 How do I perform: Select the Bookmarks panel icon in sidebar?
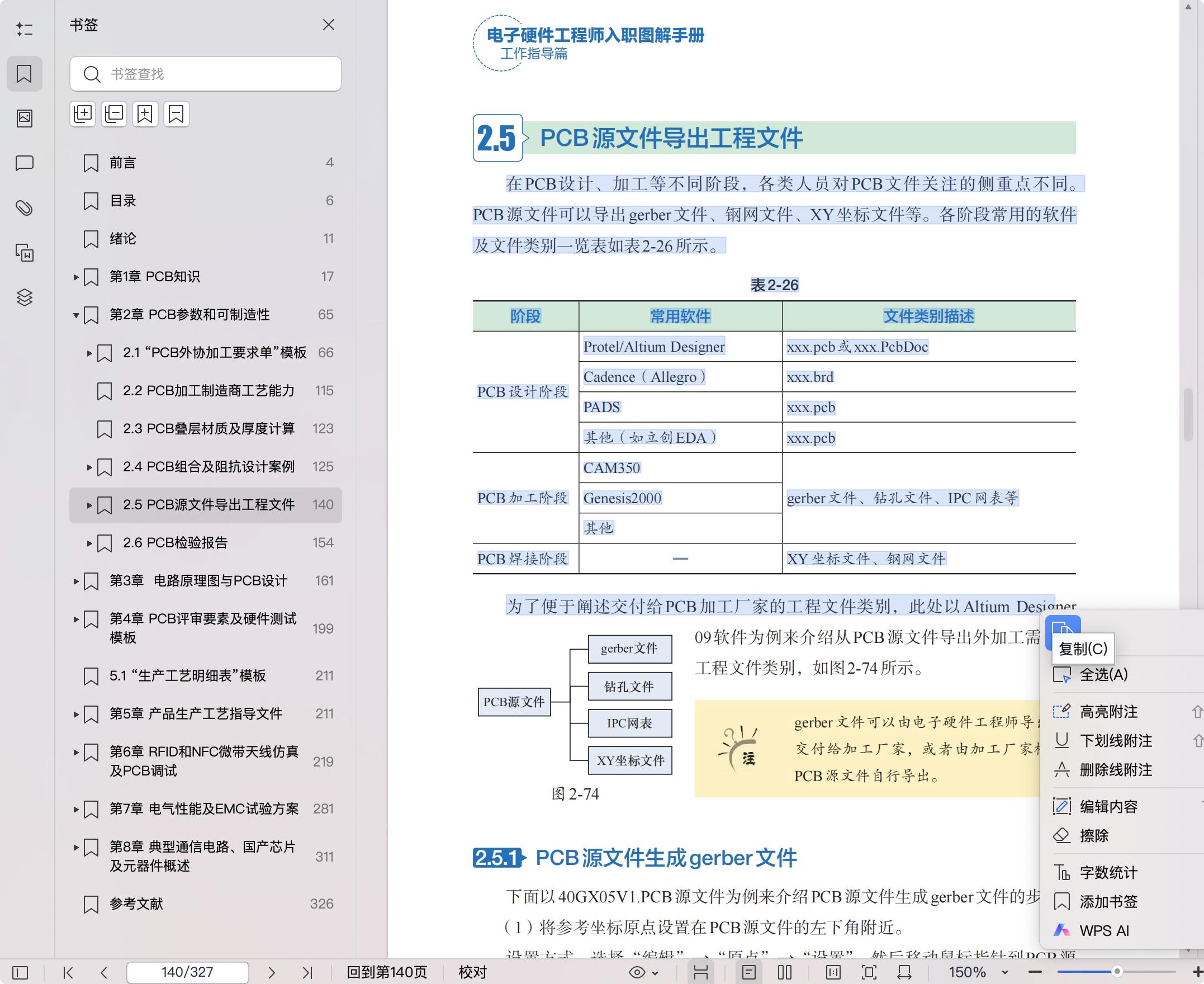coord(25,74)
